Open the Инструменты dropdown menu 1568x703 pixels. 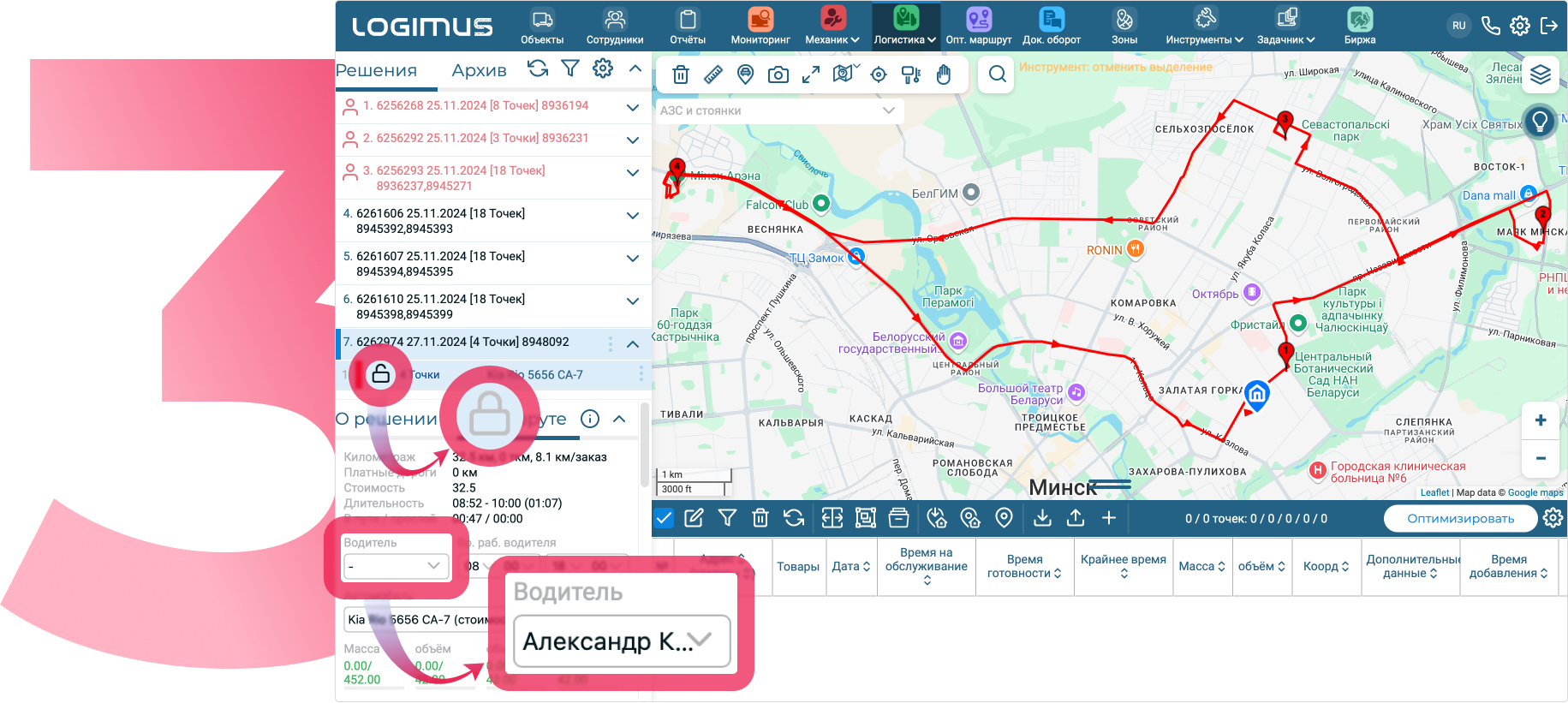[1205, 27]
